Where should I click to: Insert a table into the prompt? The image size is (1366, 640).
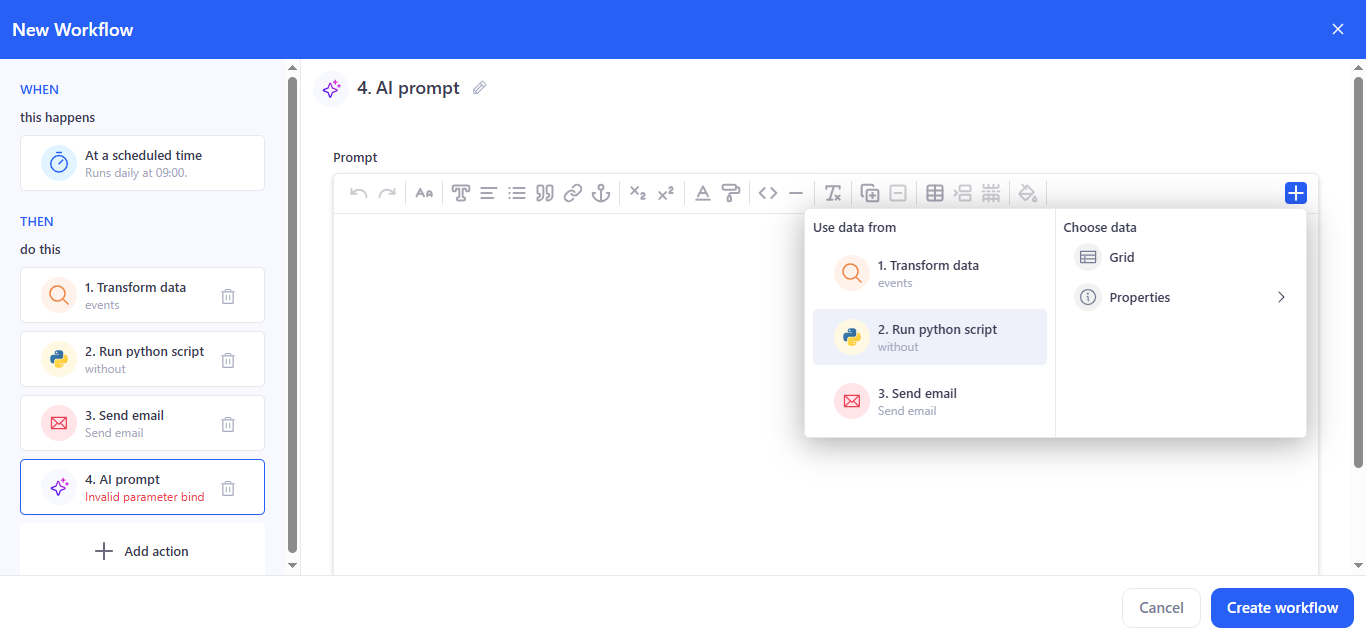coord(935,192)
